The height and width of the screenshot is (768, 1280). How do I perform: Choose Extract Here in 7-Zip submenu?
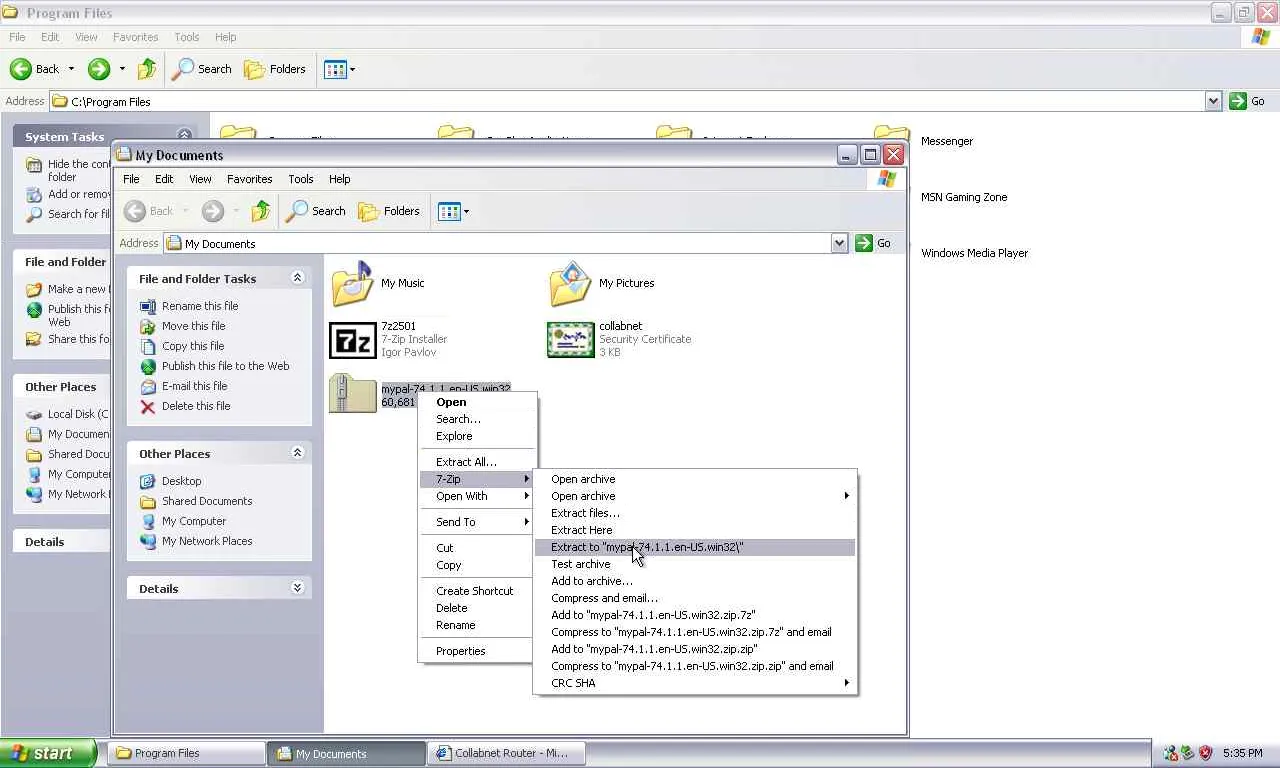tap(695, 530)
